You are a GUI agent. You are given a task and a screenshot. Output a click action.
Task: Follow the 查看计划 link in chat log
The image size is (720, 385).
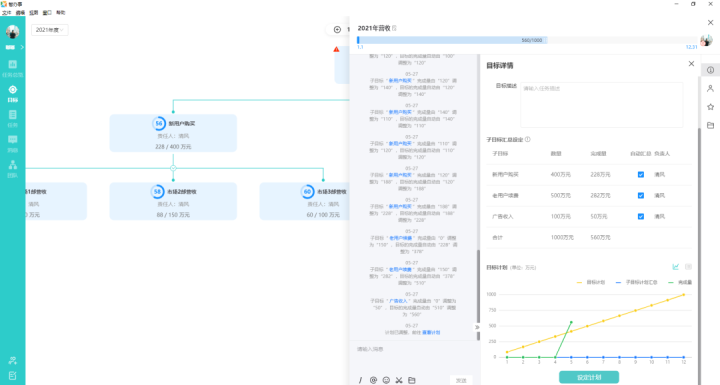(431, 332)
